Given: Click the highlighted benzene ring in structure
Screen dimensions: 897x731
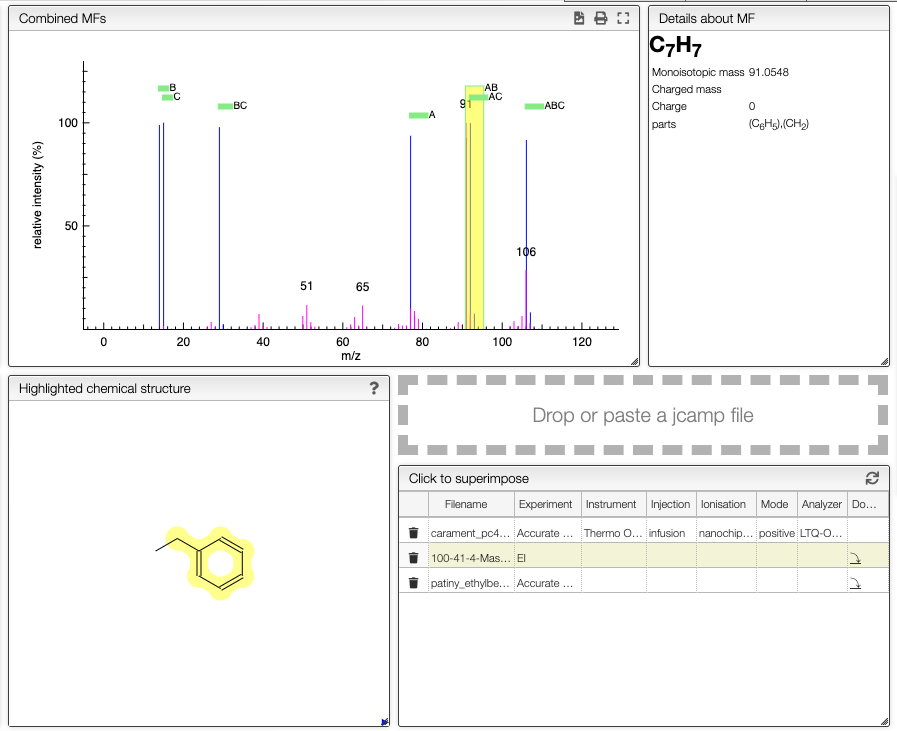Looking at the screenshot, I should tap(220, 563).
